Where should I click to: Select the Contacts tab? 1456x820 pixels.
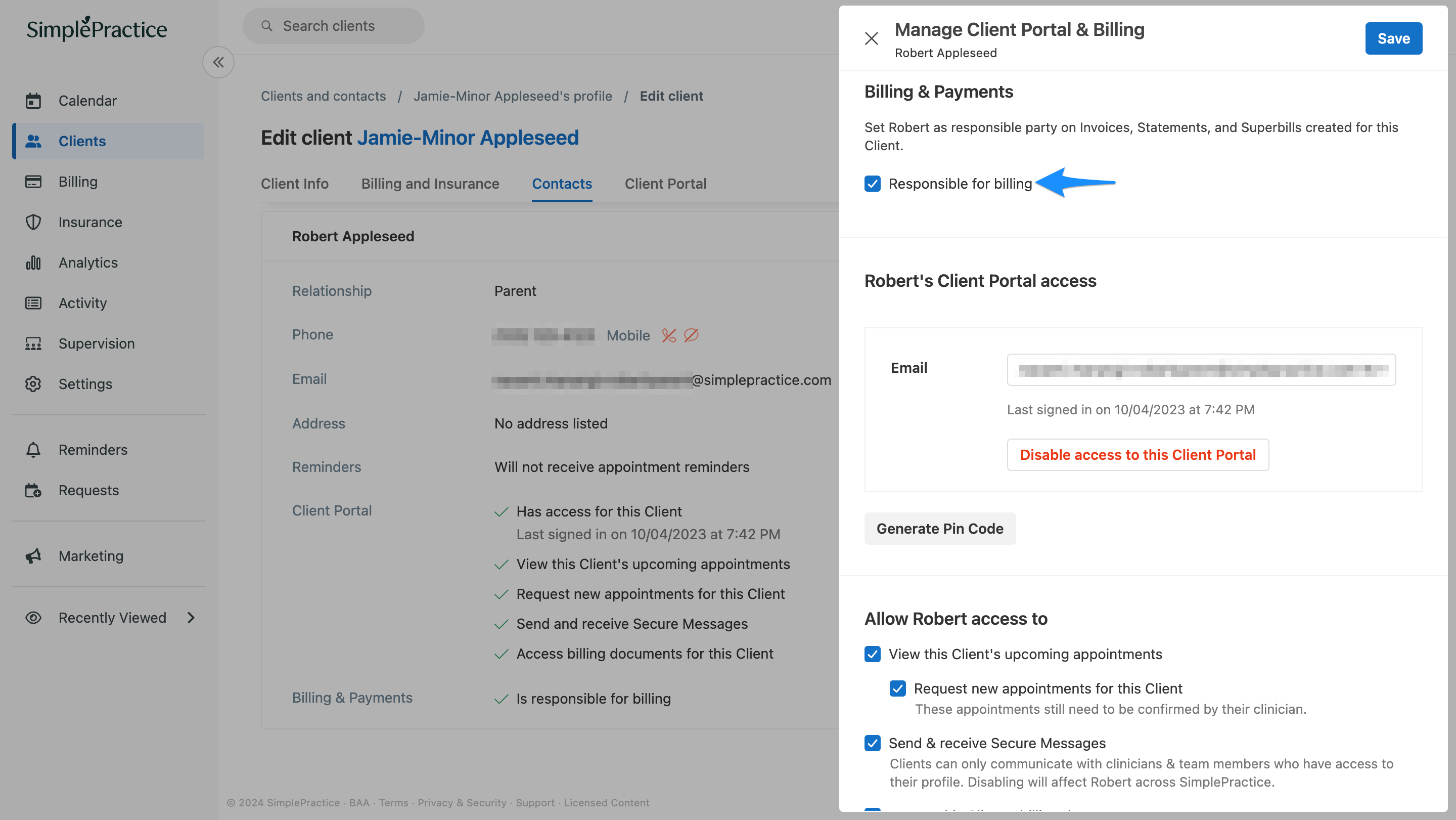[x=562, y=184]
